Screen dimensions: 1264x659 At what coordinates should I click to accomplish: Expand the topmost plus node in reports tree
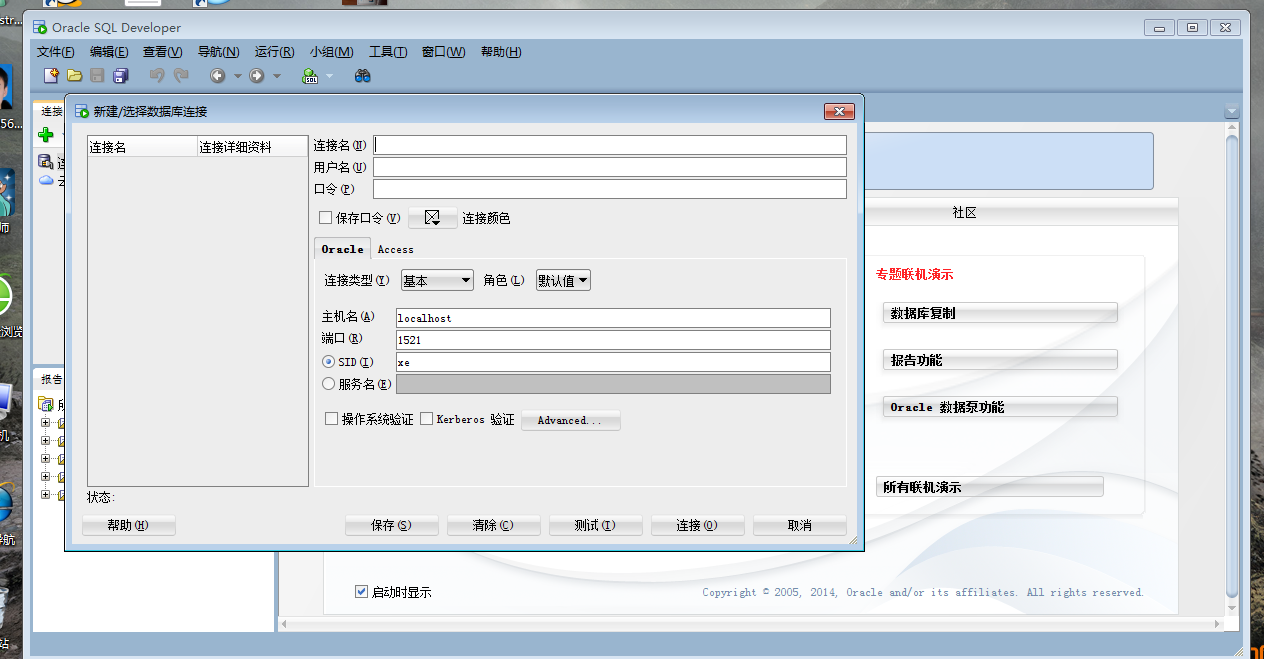pos(46,422)
